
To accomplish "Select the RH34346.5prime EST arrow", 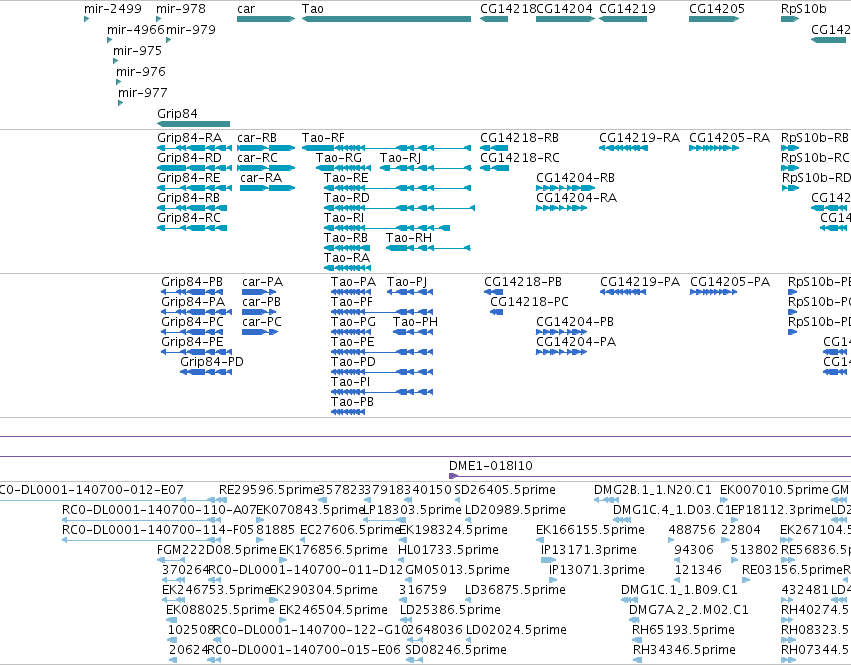I will (x=638, y=660).
